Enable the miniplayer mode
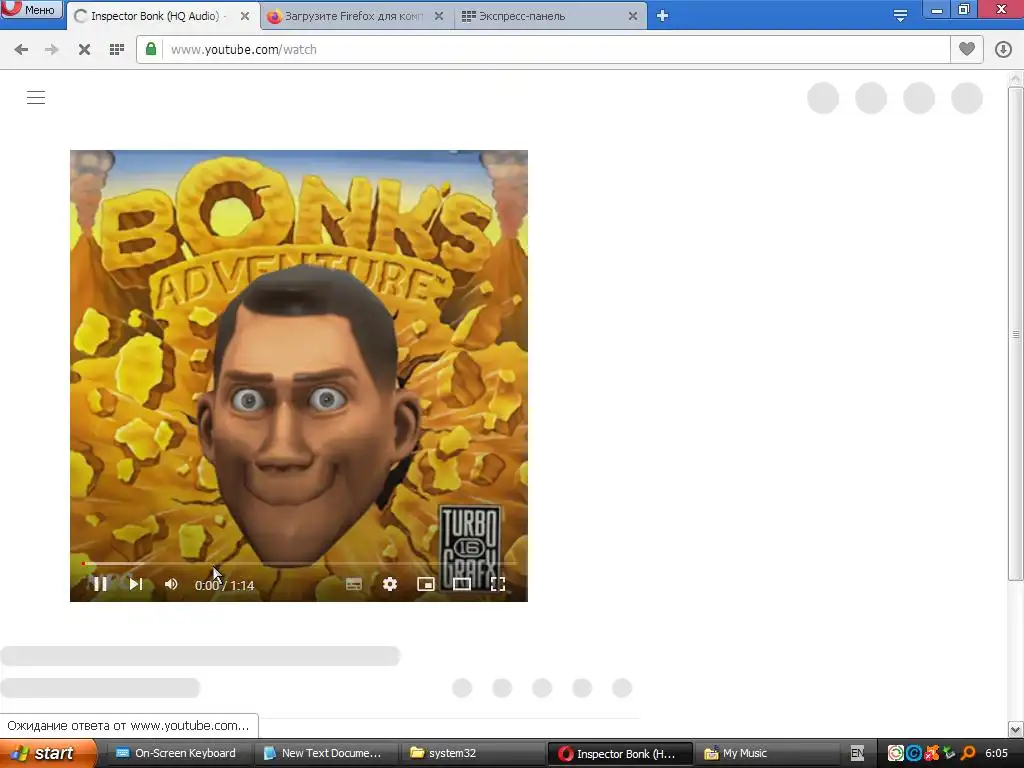This screenshot has width=1024, height=768. tap(426, 584)
